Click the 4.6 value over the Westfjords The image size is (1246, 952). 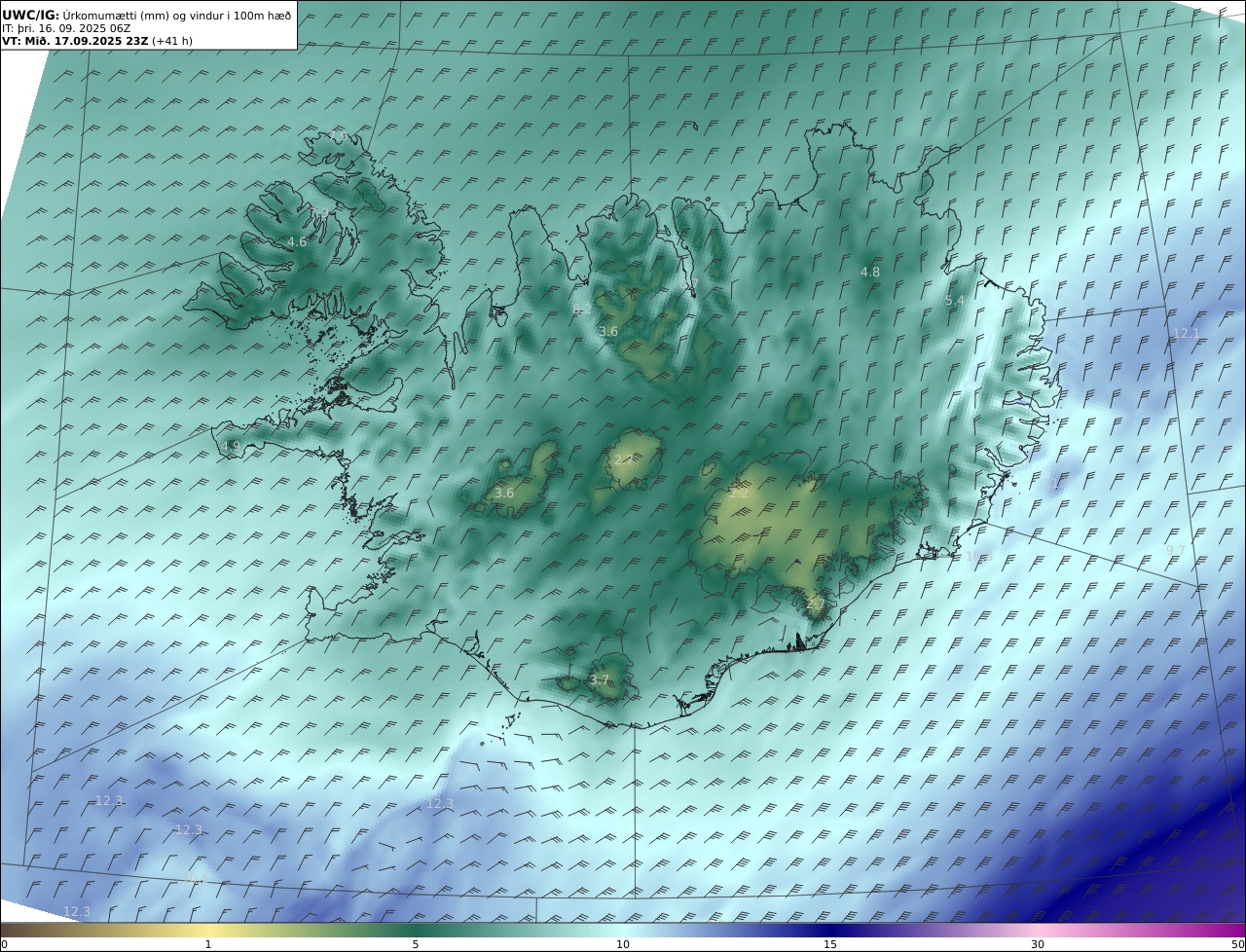pos(297,241)
